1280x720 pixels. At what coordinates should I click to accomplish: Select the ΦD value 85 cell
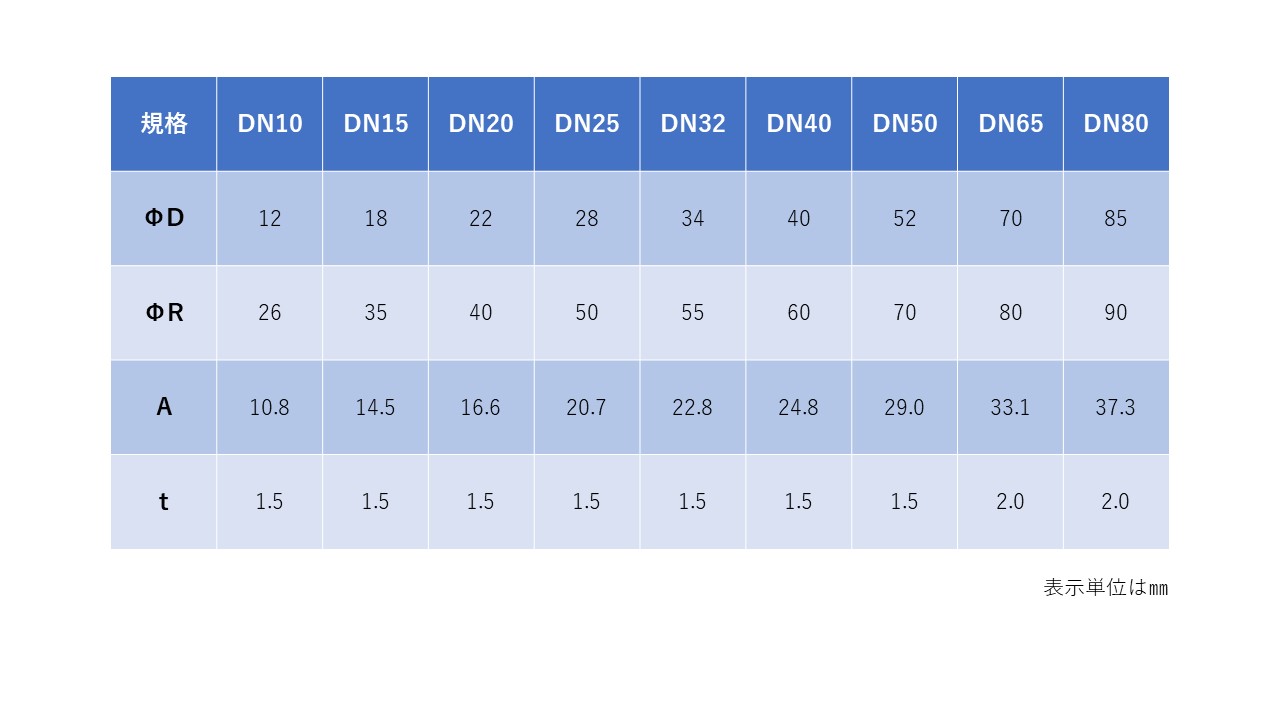click(1116, 218)
